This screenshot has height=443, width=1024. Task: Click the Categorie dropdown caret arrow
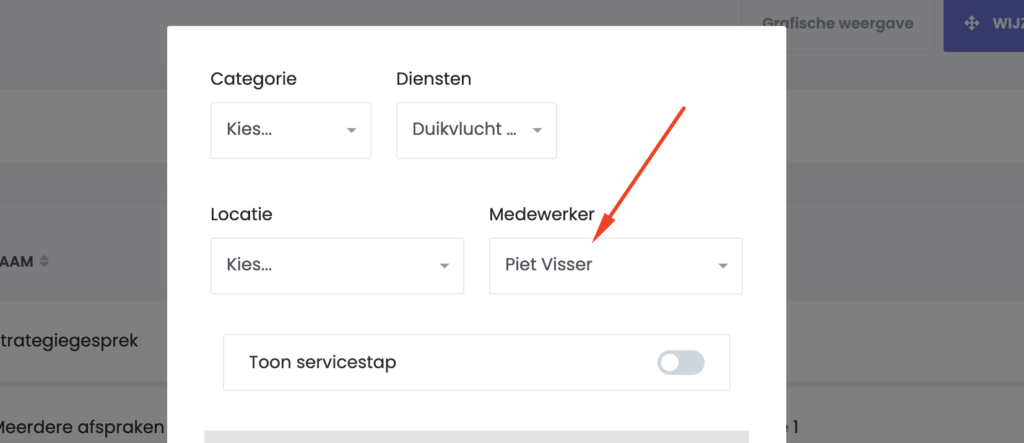[351, 131]
